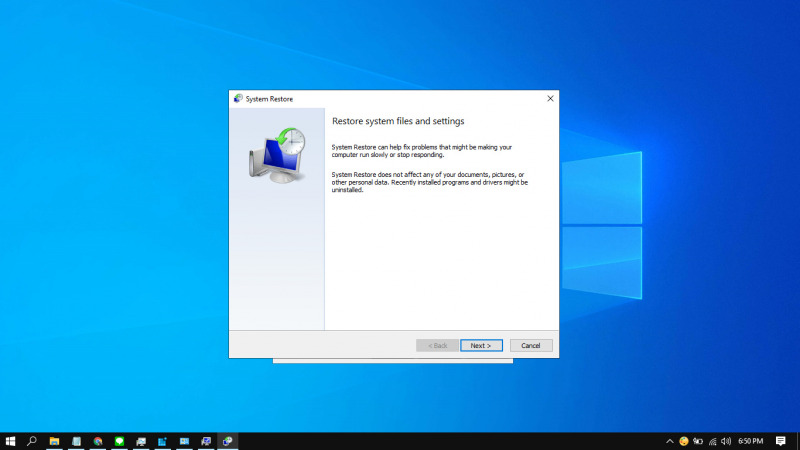
Task: Select the active System Restore taskbar icon
Action: click(x=228, y=441)
